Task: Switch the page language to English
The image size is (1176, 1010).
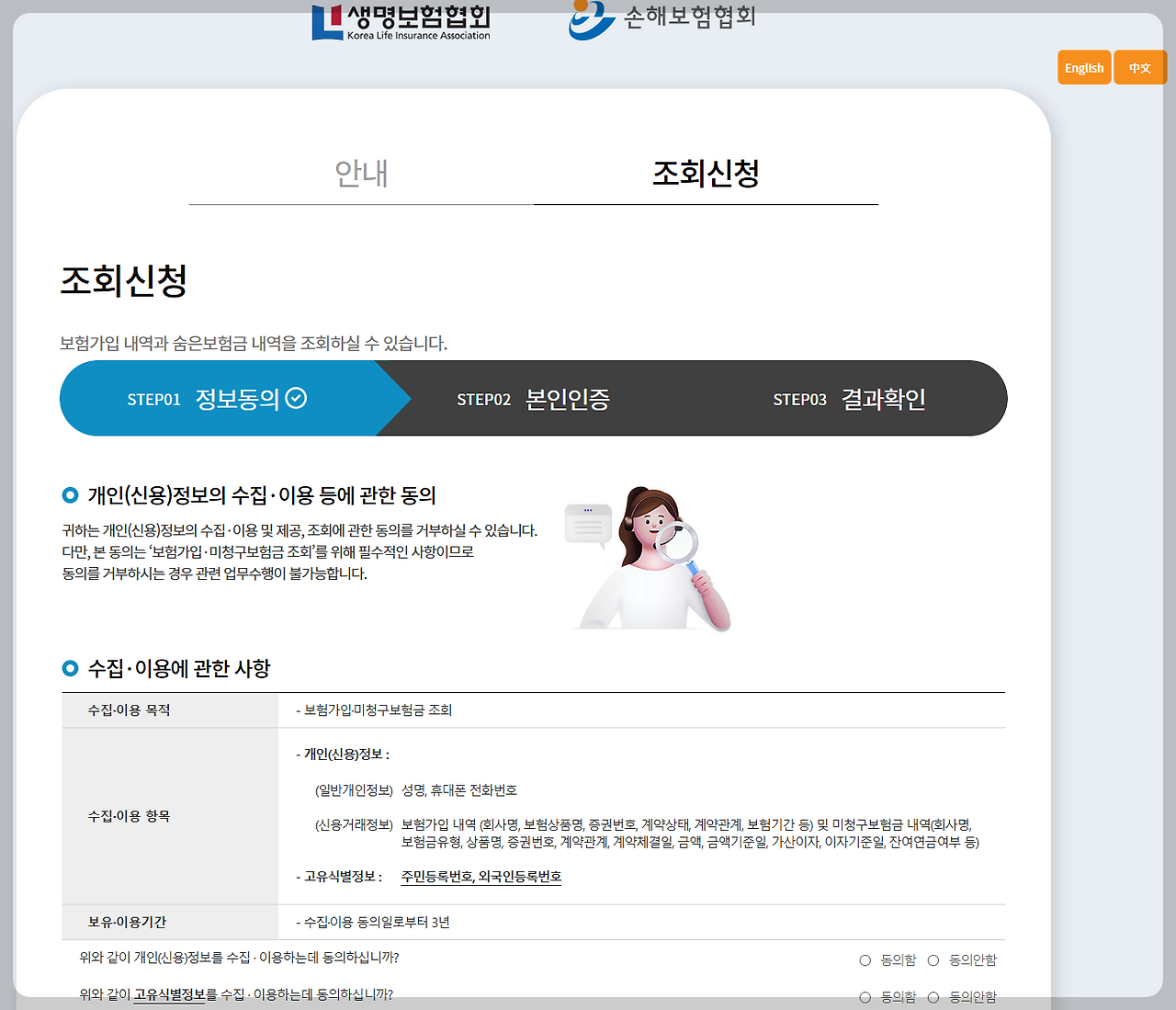Action: click(x=1084, y=67)
